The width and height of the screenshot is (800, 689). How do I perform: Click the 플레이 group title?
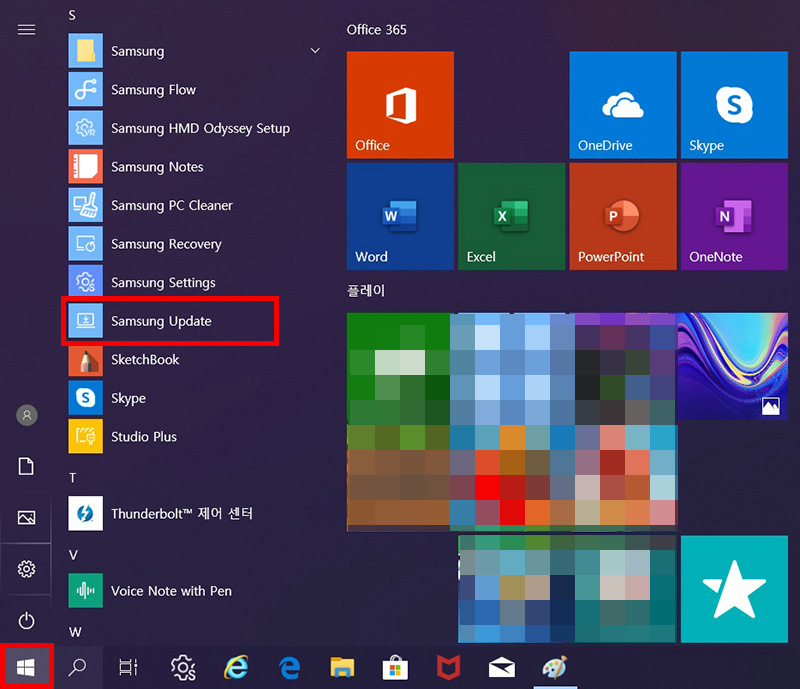tap(366, 291)
